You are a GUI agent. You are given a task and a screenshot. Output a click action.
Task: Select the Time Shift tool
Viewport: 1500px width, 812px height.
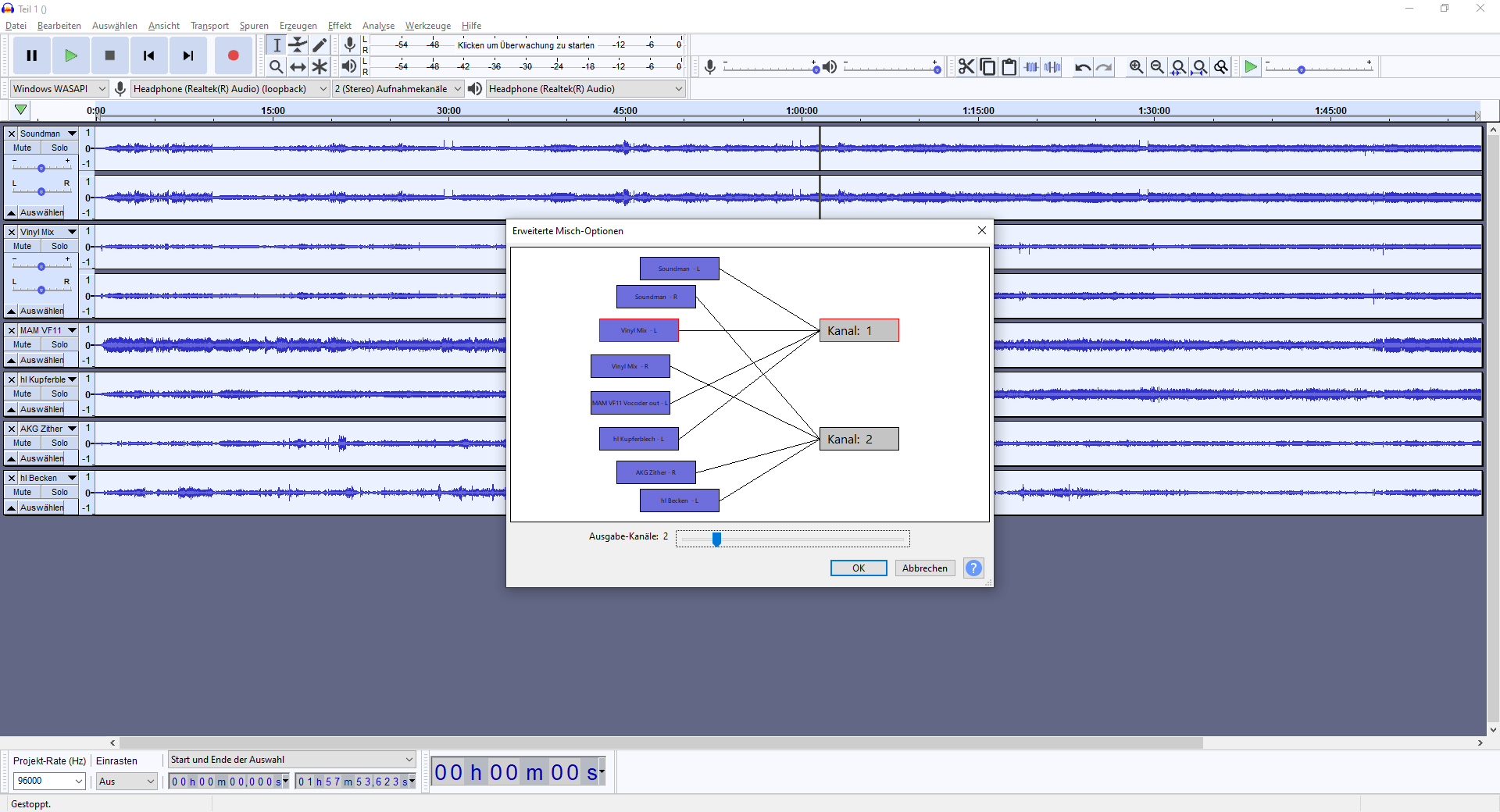coord(298,67)
